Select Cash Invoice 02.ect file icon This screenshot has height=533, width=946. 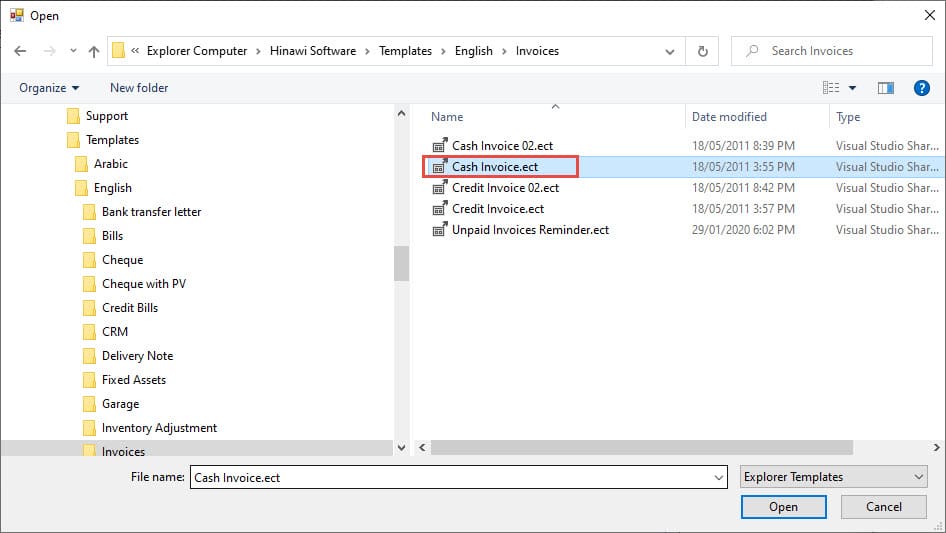pyautogui.click(x=440, y=145)
